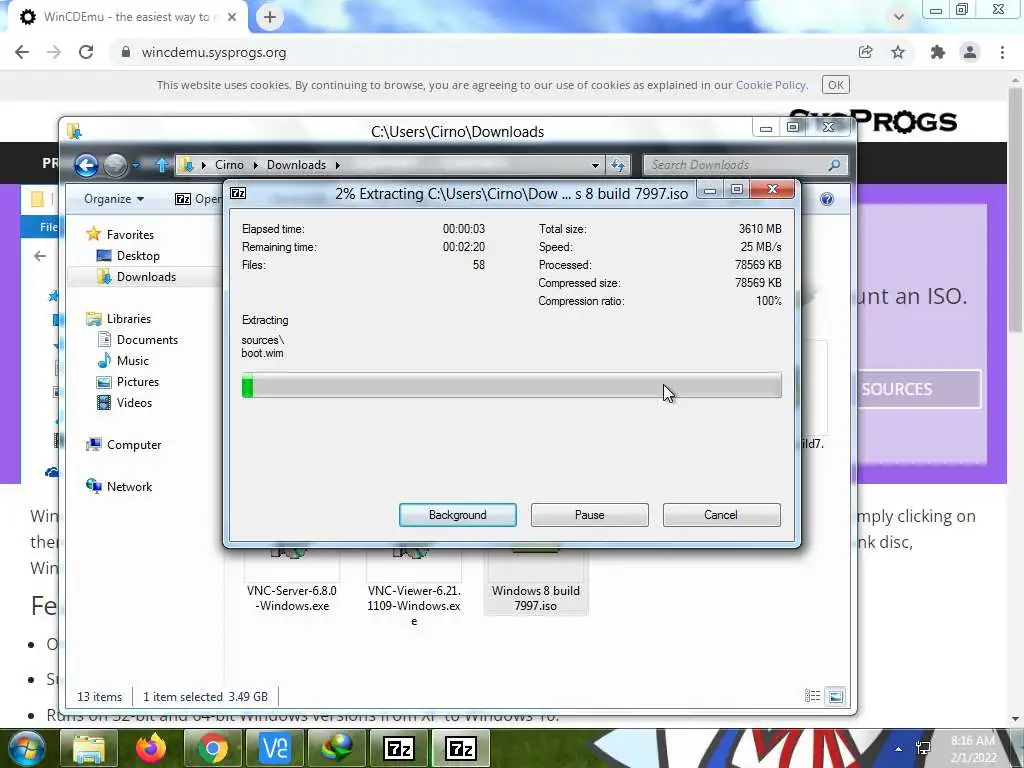Image resolution: width=1024 pixels, height=768 pixels.
Task: Open Videos library
Action: [134, 402]
